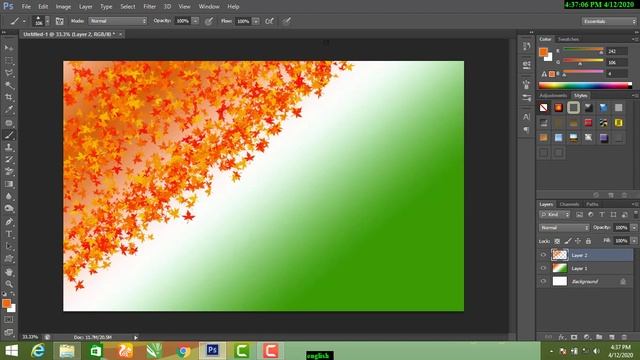Screen dimensions: 640x360
Task: Toggle lock image pixels brush icon
Action: tap(568, 241)
